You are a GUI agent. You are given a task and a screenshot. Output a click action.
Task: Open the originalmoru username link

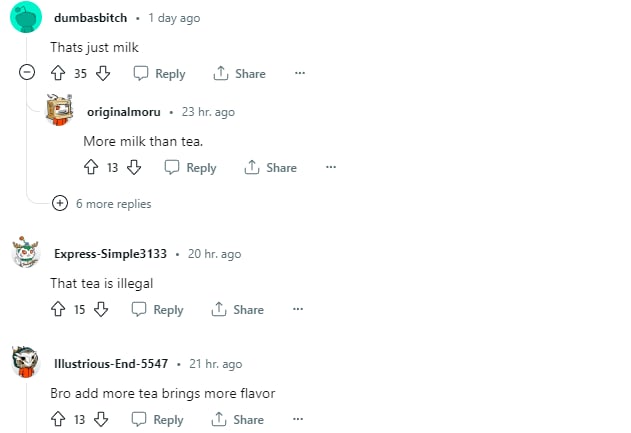[x=124, y=112]
